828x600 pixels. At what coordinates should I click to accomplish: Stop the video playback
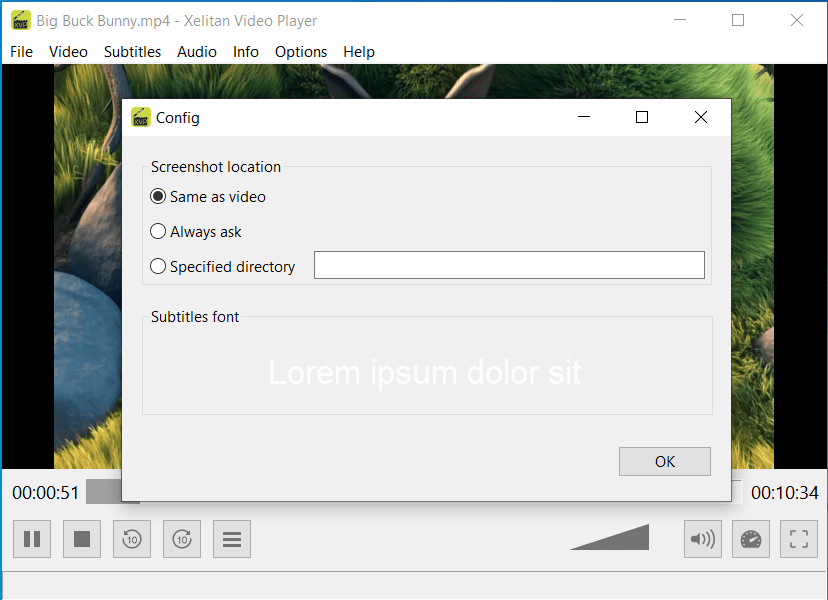point(82,539)
